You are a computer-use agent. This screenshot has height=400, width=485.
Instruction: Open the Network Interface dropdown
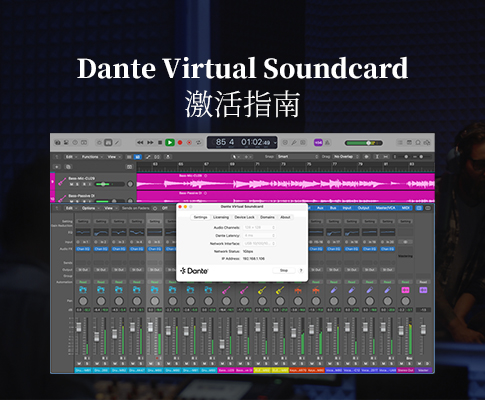[x=259, y=243]
